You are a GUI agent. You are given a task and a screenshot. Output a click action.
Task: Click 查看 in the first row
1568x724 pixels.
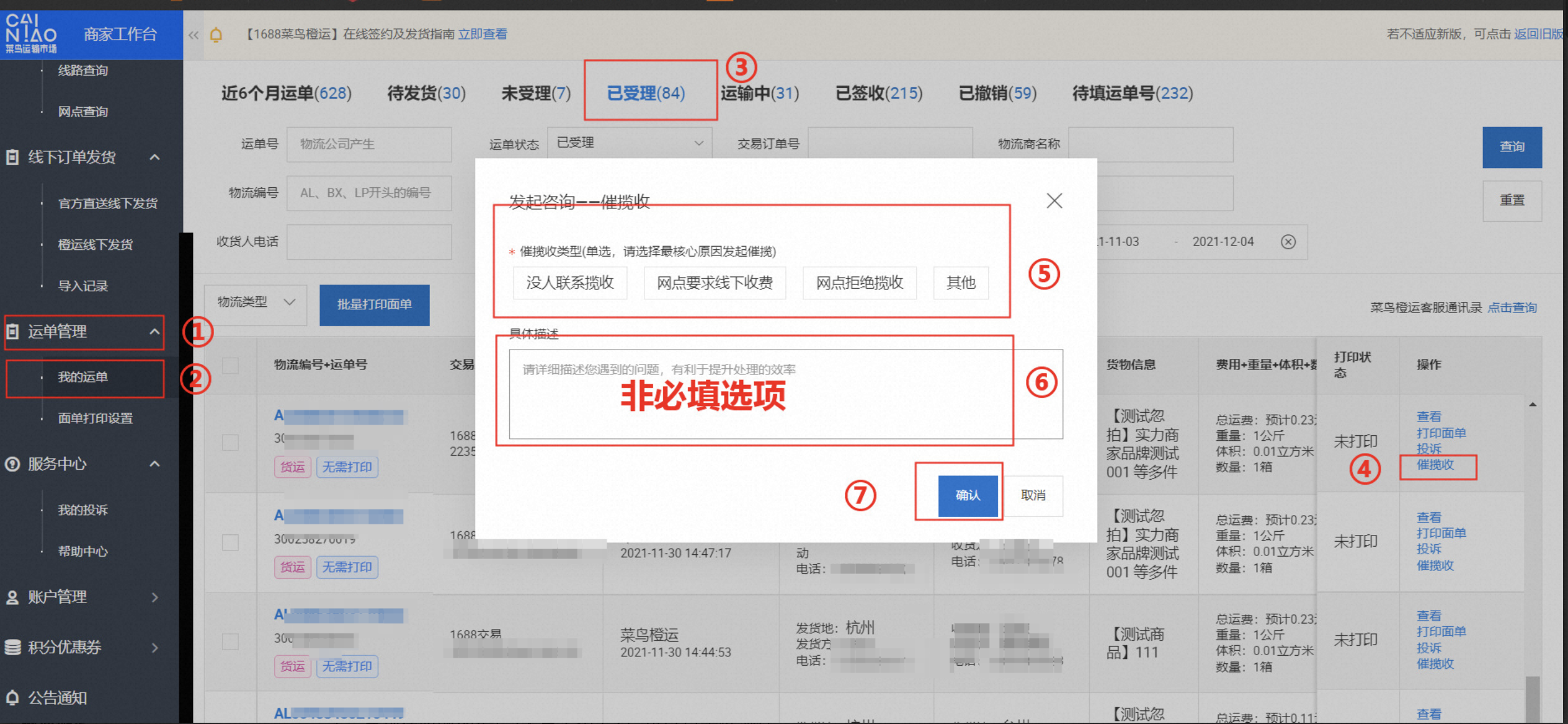coord(1428,417)
